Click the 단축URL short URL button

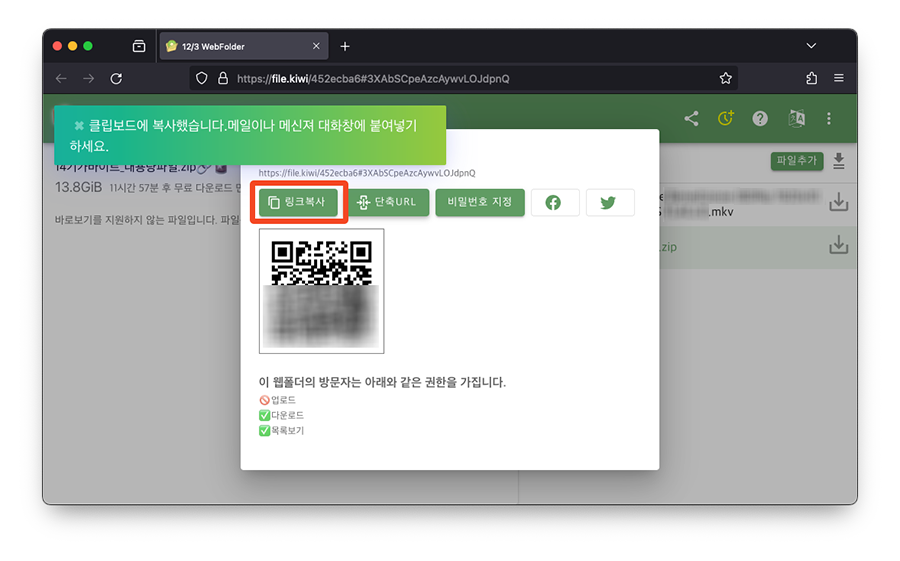point(388,202)
